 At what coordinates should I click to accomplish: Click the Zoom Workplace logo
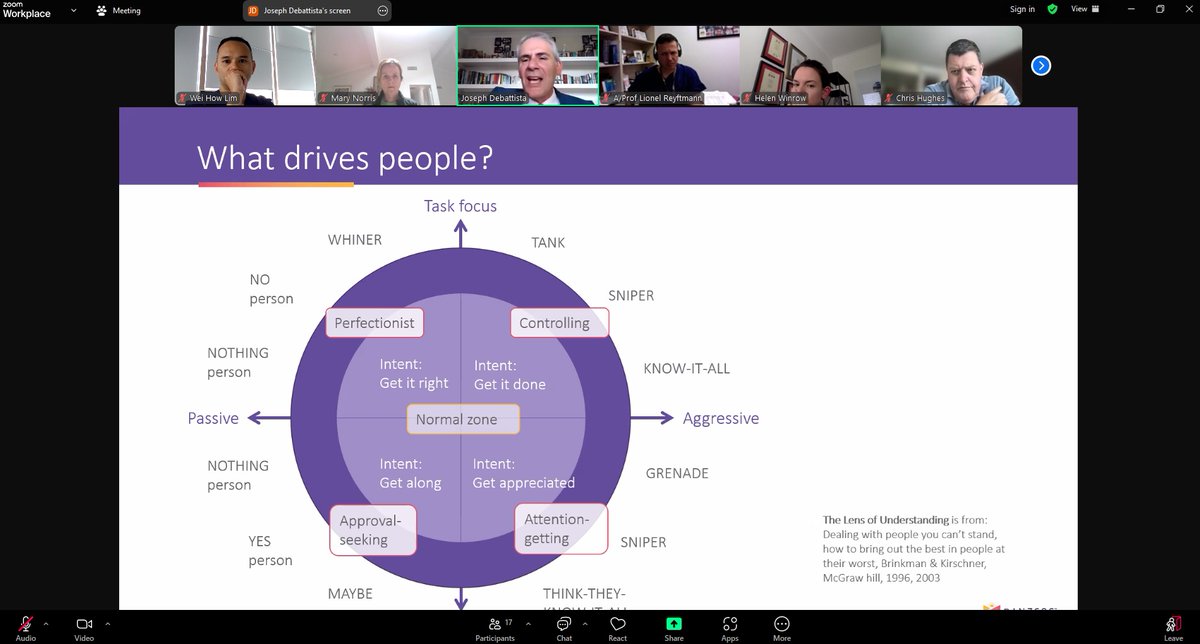pos(26,10)
